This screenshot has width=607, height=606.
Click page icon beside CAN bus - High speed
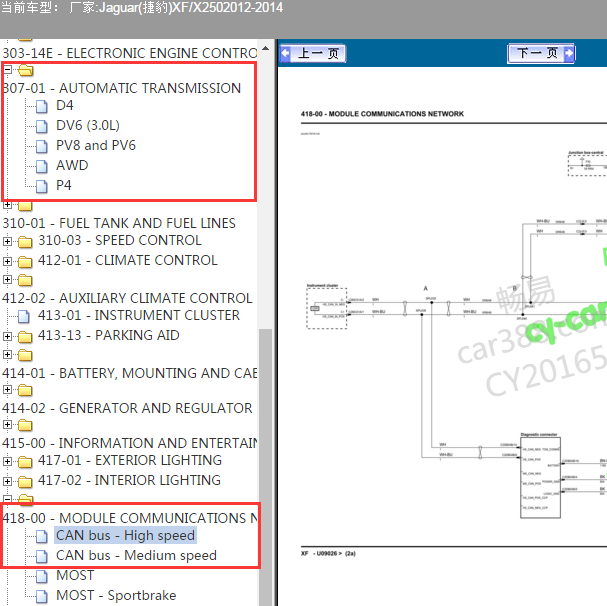[41, 536]
